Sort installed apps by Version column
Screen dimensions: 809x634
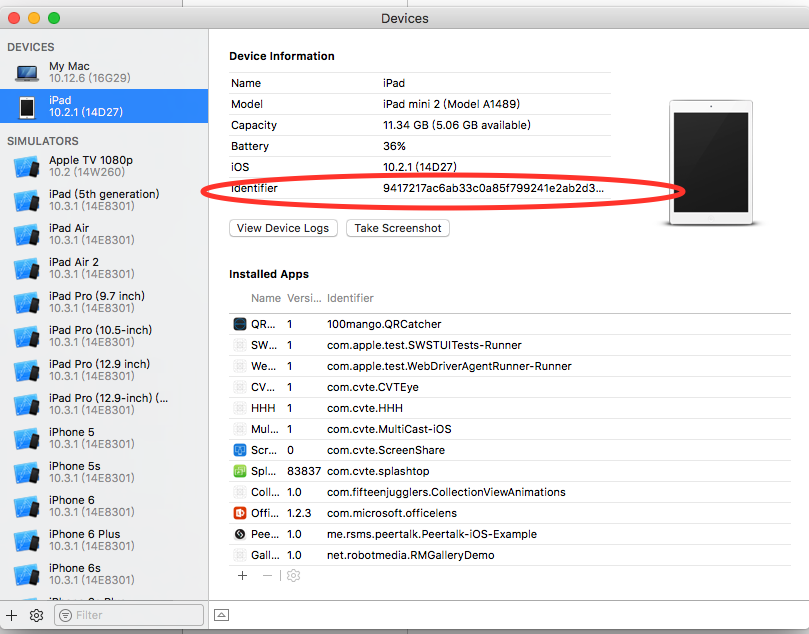click(x=304, y=298)
